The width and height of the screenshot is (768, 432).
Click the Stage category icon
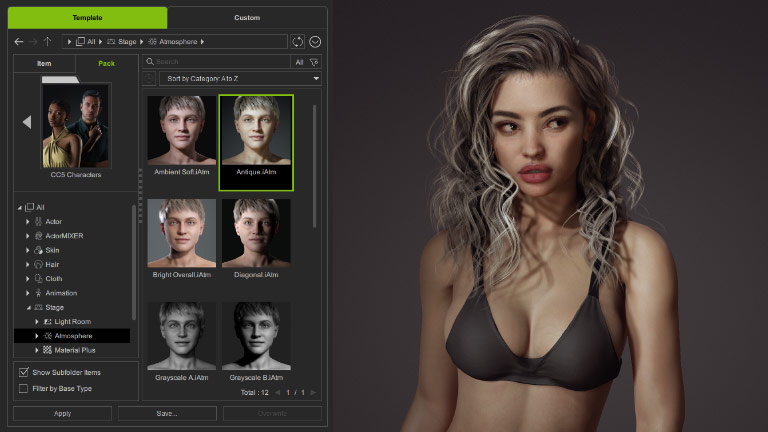38,307
